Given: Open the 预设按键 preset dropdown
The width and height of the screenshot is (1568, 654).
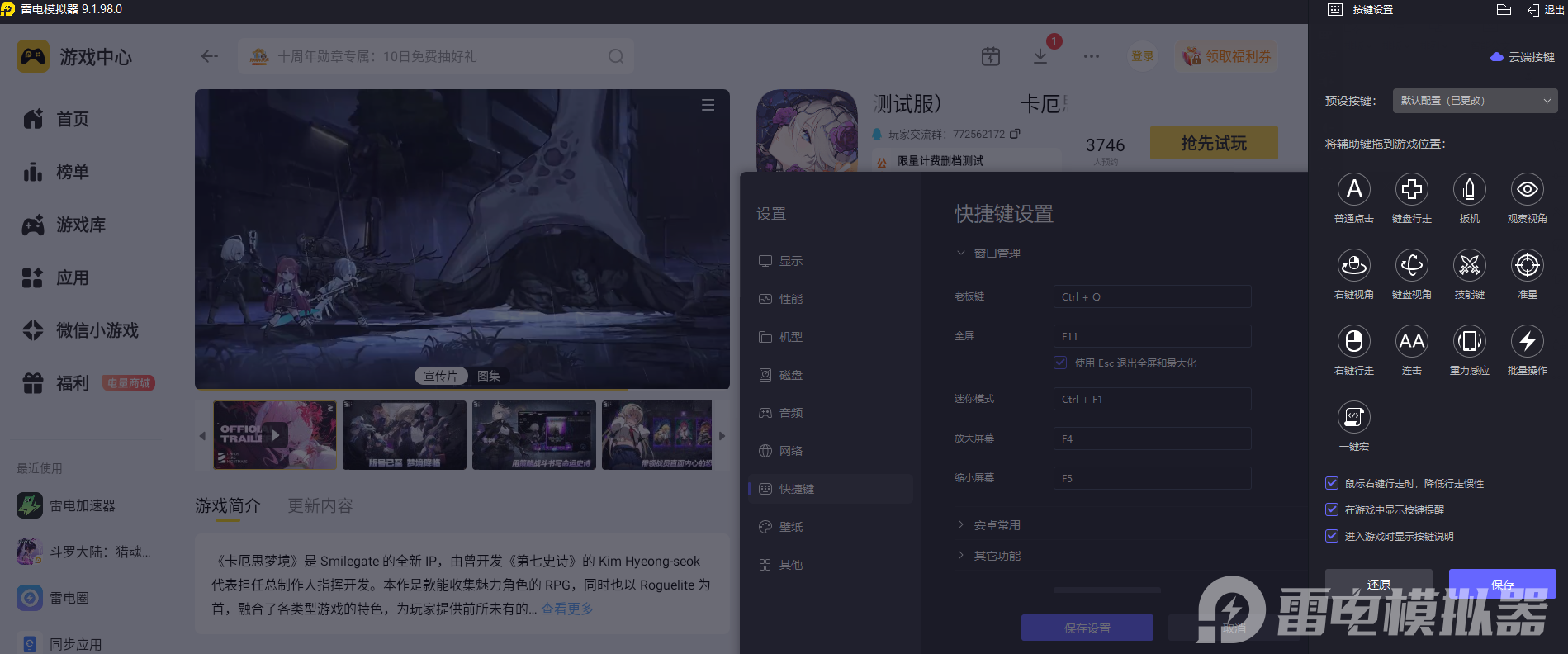Looking at the screenshot, I should click(x=1475, y=101).
